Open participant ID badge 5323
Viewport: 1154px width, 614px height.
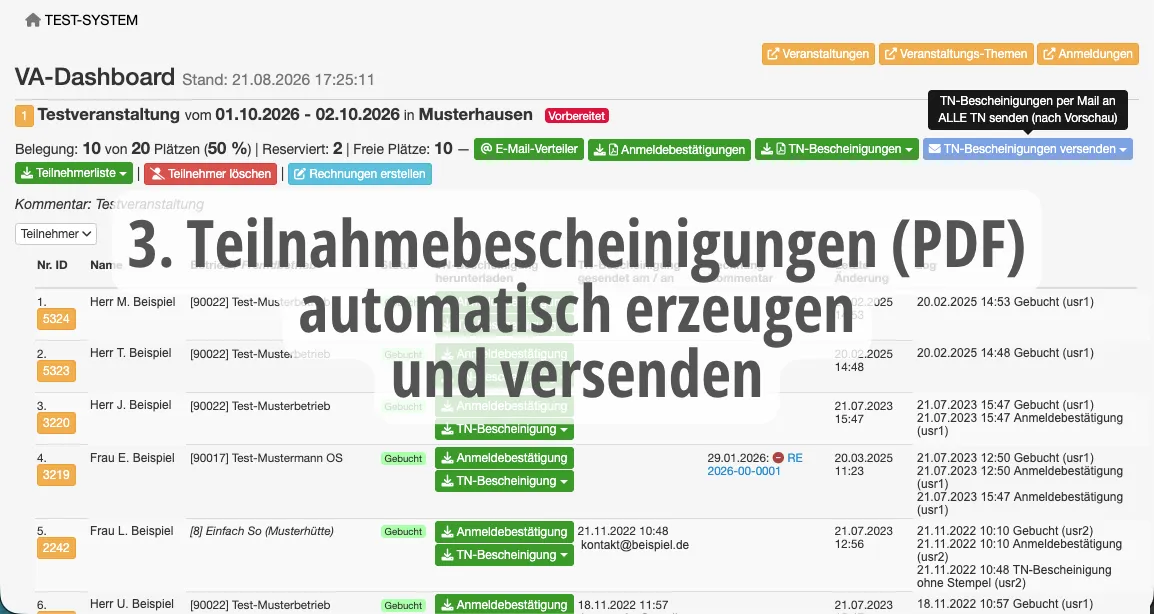pos(56,370)
